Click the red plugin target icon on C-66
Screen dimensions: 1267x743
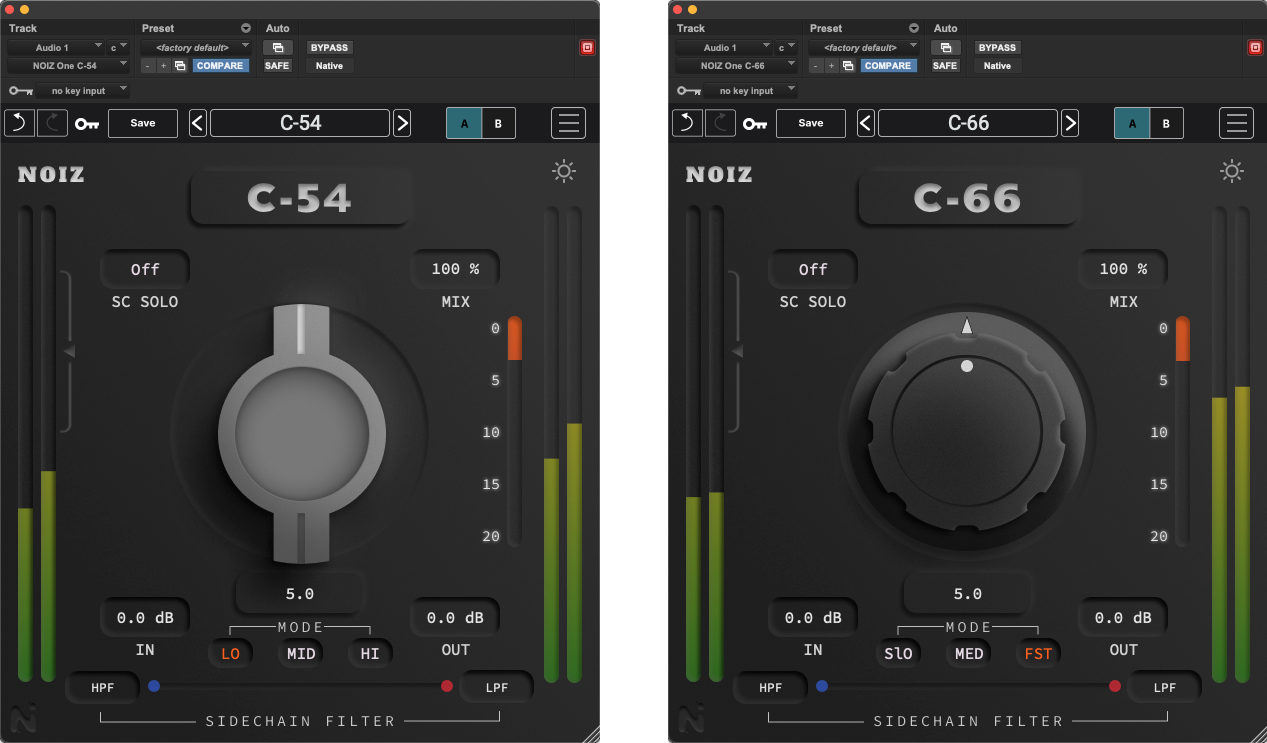pos(1255,47)
